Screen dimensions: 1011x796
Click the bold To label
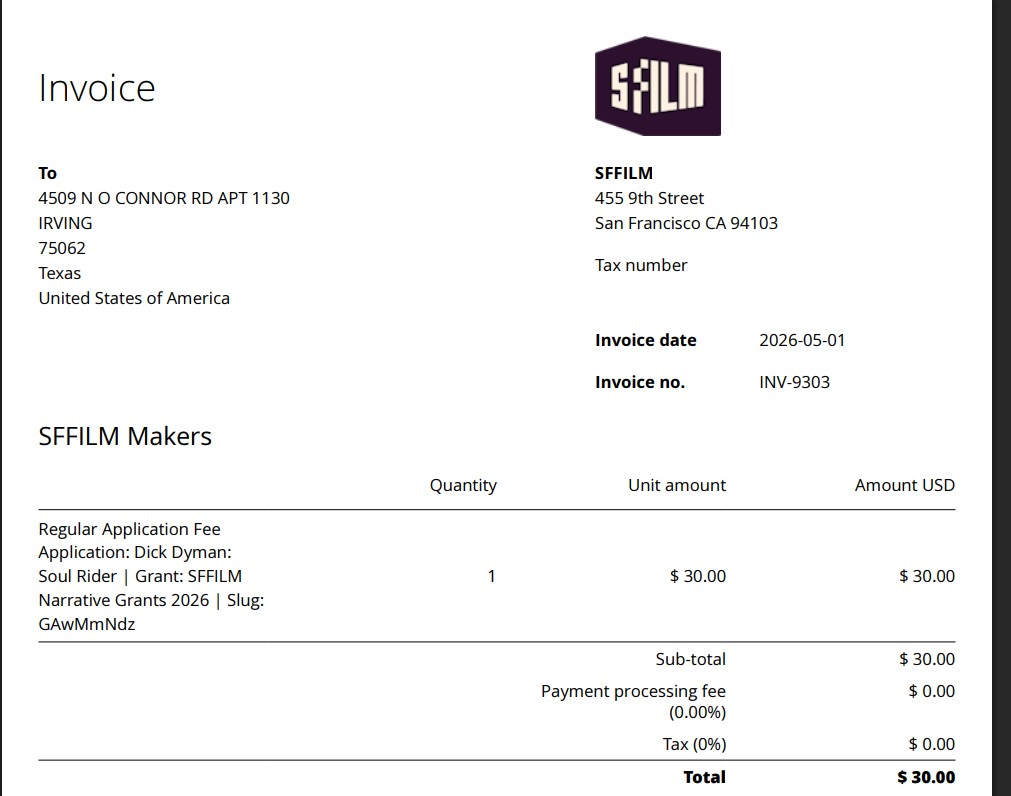coord(48,173)
